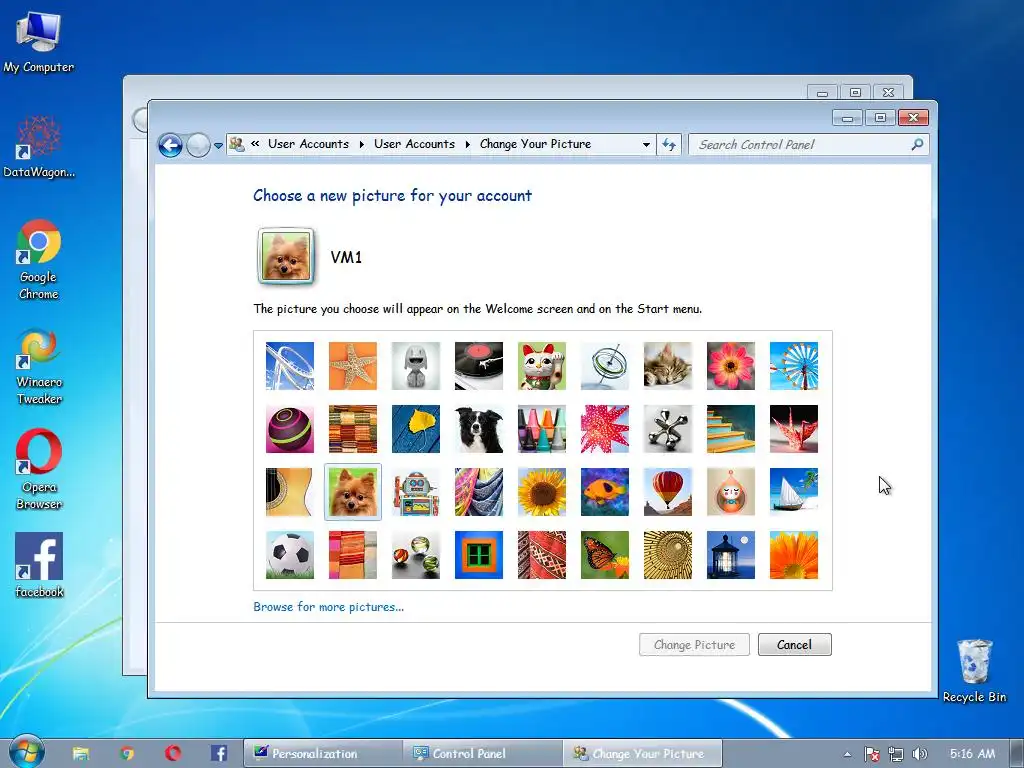Select the hot air balloon picture
The height and width of the screenshot is (768, 1024).
pos(667,492)
